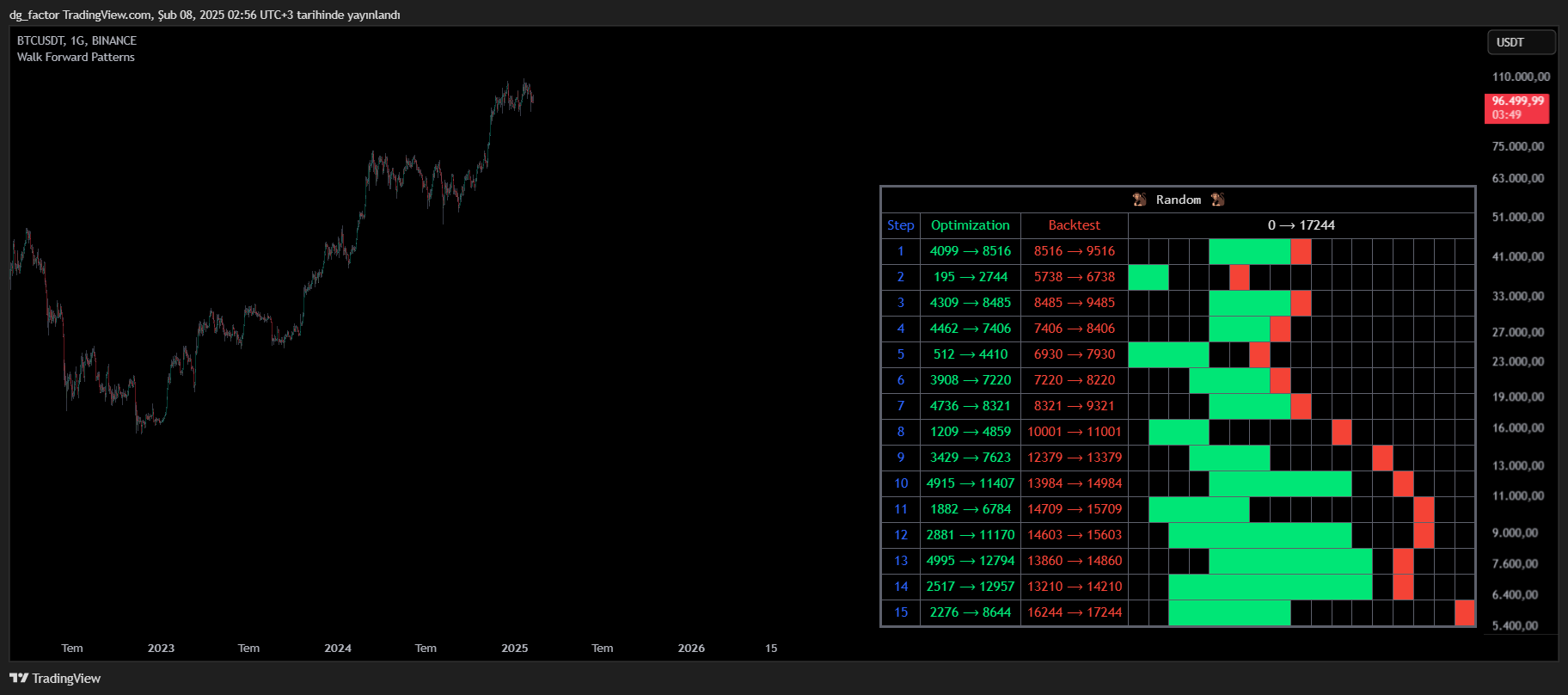Click the green optimization bar in row 2
The height and width of the screenshot is (695, 1568).
tap(1148, 277)
